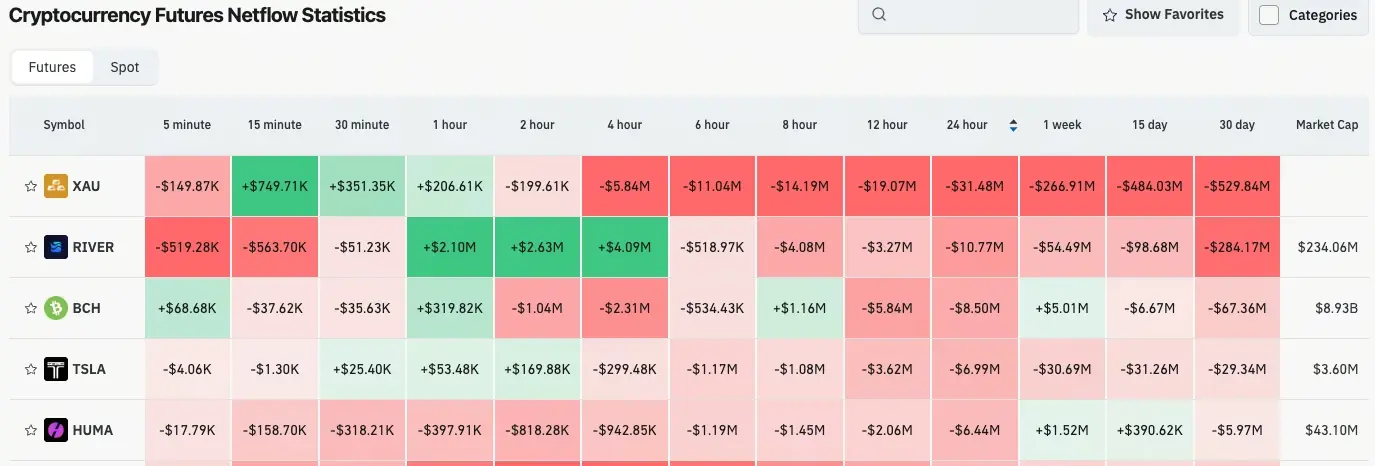
Task: Sort by the 8 hour column
Action: pos(799,125)
